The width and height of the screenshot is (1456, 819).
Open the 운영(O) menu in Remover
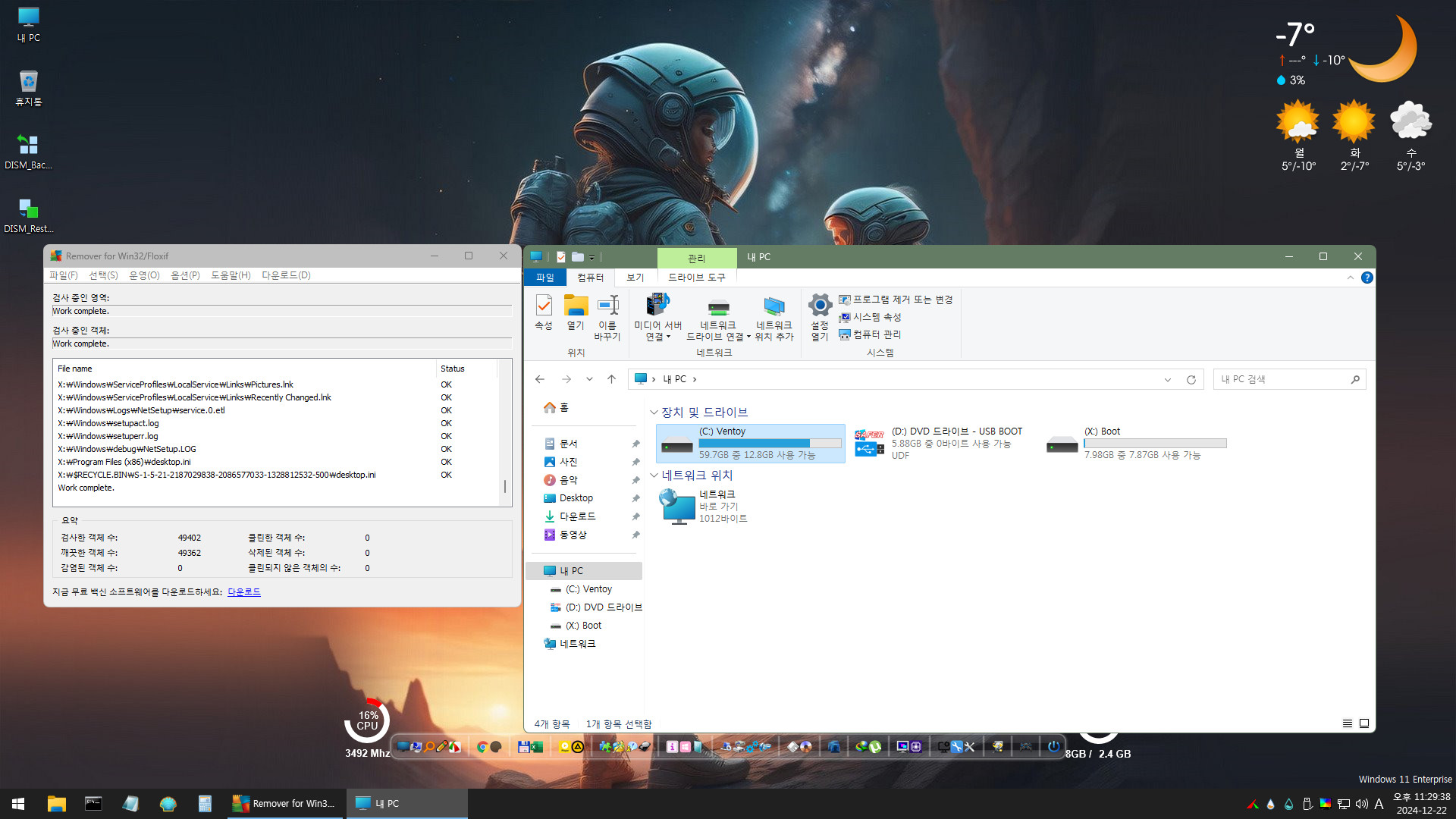click(x=144, y=275)
